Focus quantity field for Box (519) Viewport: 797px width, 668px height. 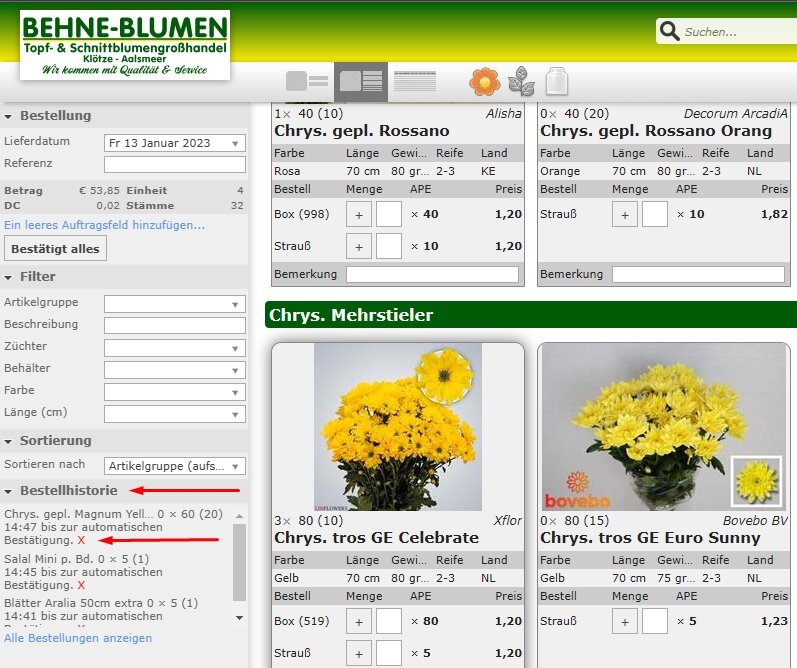389,621
